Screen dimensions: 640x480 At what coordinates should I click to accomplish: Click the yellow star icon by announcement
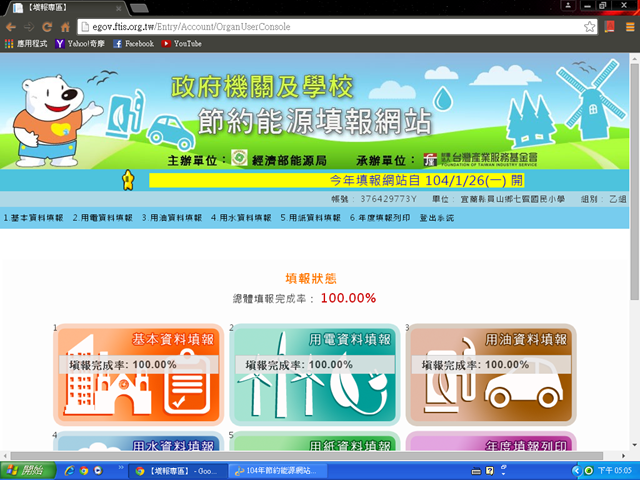[128, 180]
